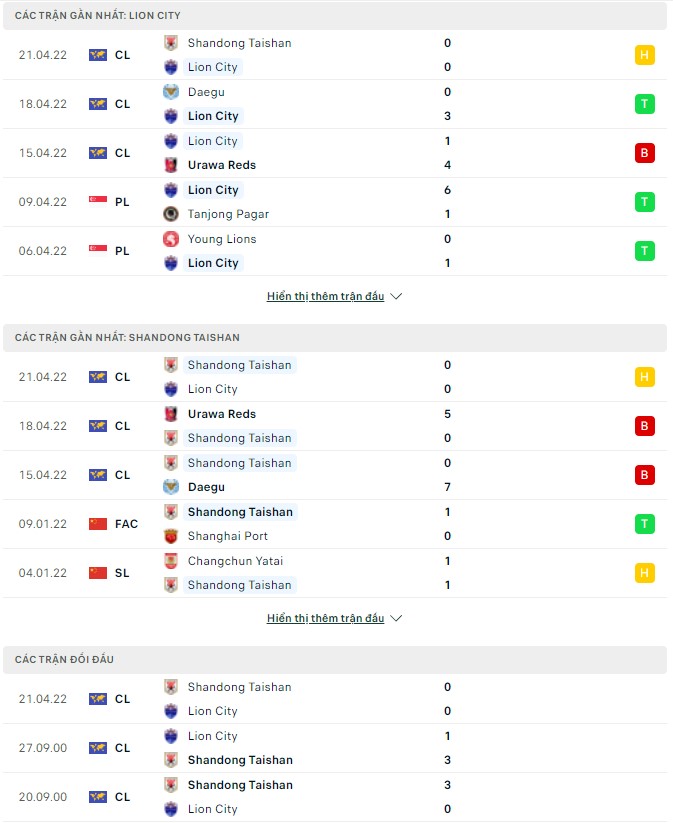Image resolution: width=673 pixels, height=823 pixels.
Task: Open the Tanjong Pagar team name link
Action: (x=228, y=214)
